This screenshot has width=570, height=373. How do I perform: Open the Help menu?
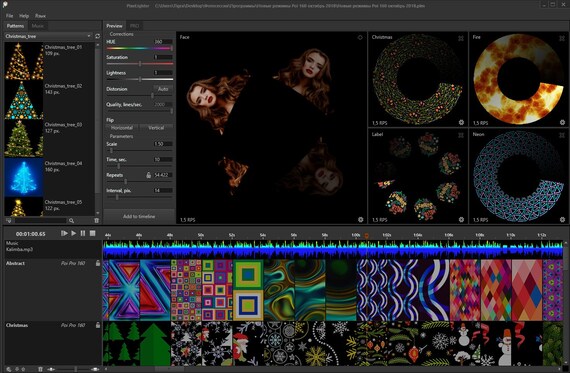(x=24, y=16)
